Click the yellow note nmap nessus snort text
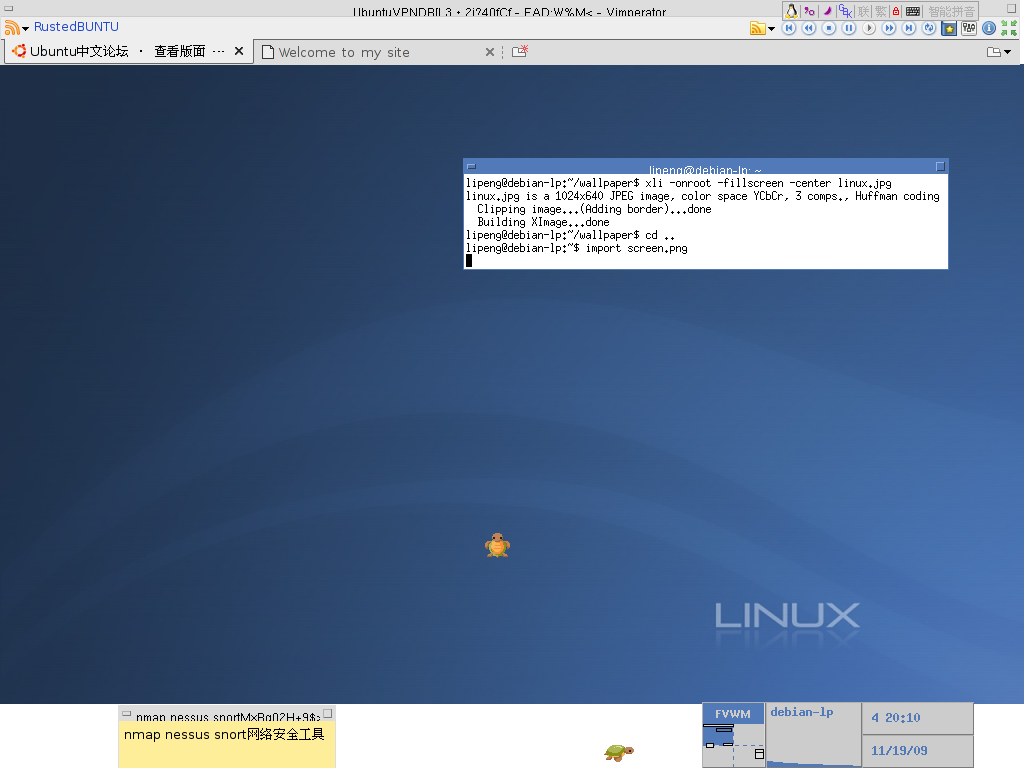Screen dimensions: 1024x768 pos(224,735)
